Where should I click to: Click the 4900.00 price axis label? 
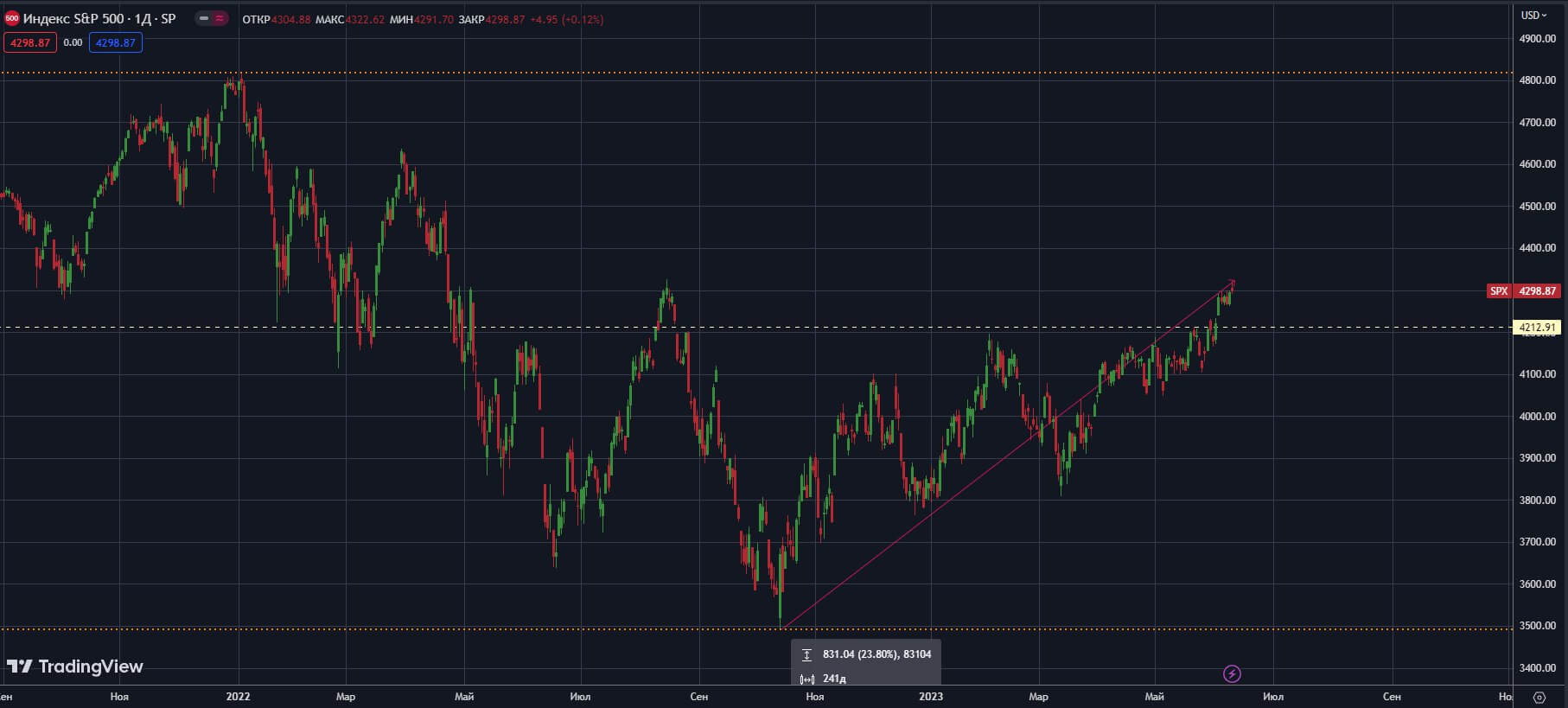click(x=1538, y=39)
